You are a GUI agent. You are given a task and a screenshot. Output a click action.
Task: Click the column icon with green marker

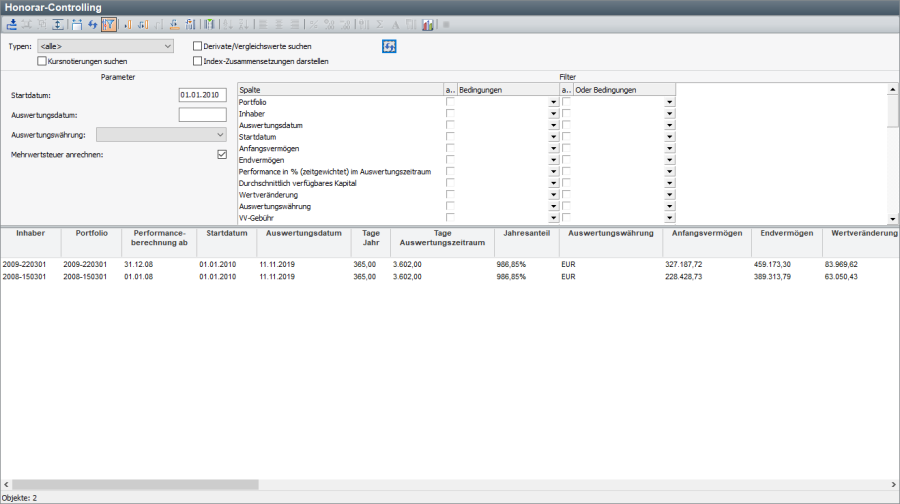(208, 24)
